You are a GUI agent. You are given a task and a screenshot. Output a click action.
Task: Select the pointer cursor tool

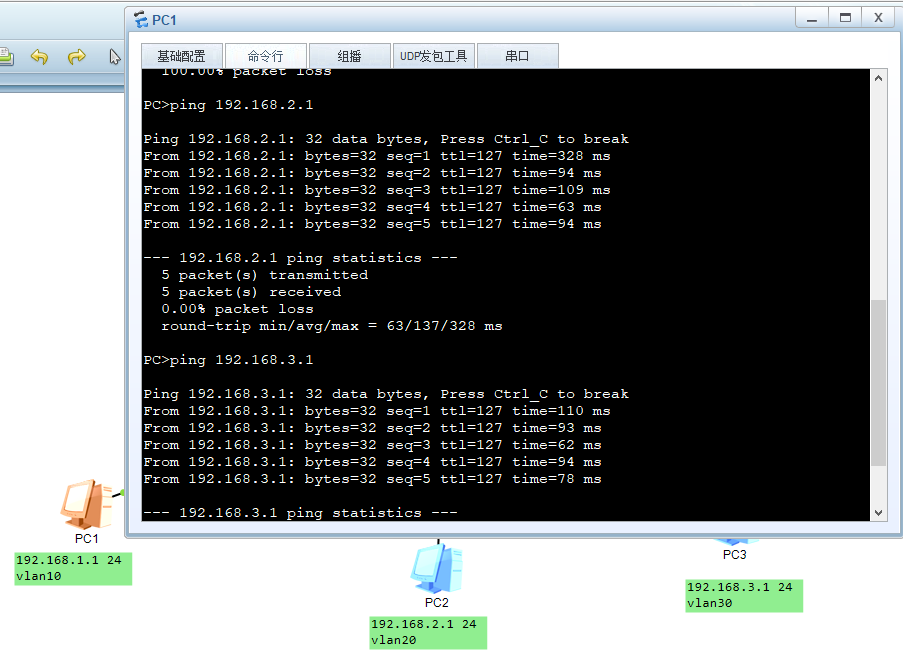tap(115, 56)
